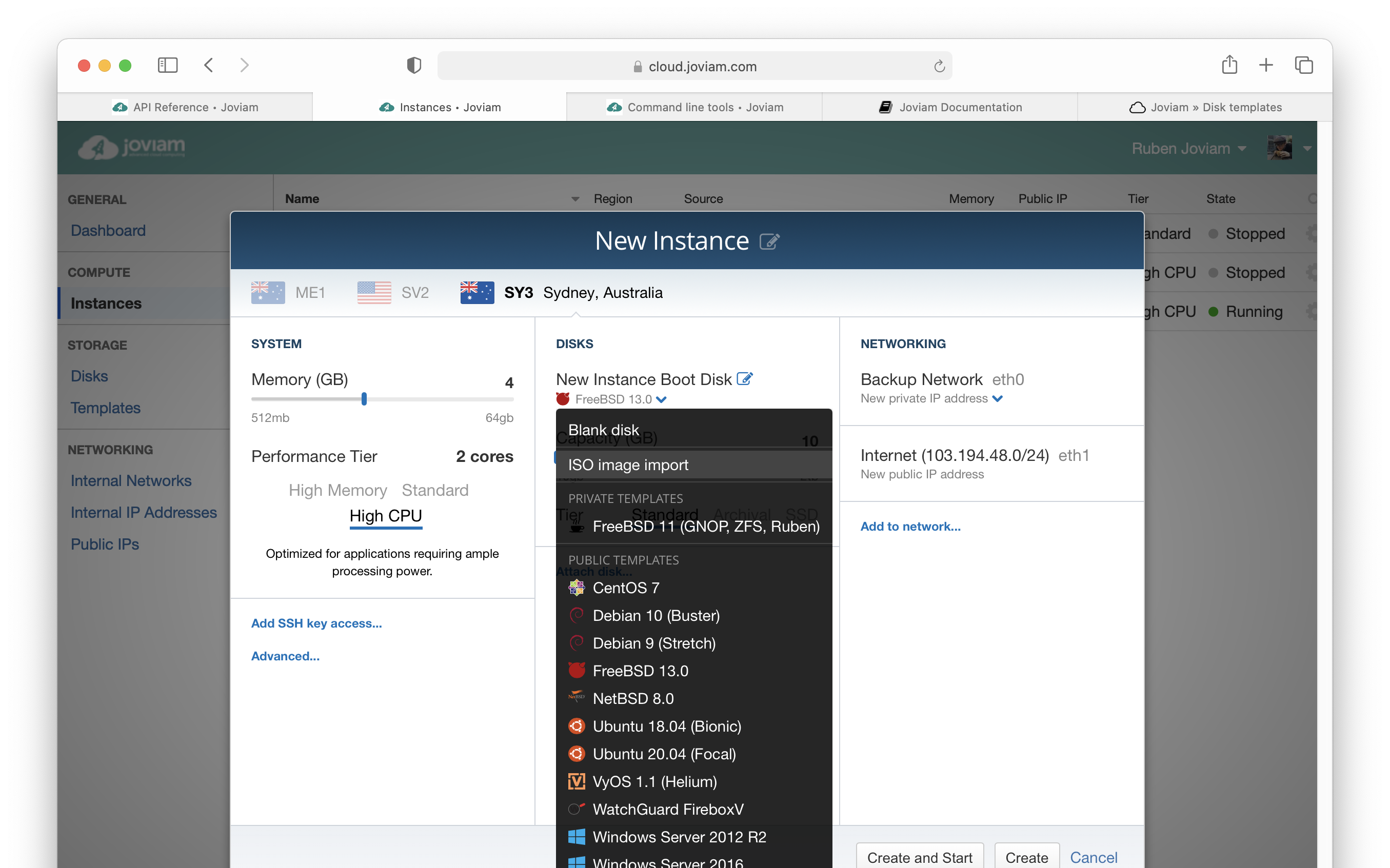This screenshot has height=868, width=1390.
Task: Pick ISO image import option
Action: point(693,465)
